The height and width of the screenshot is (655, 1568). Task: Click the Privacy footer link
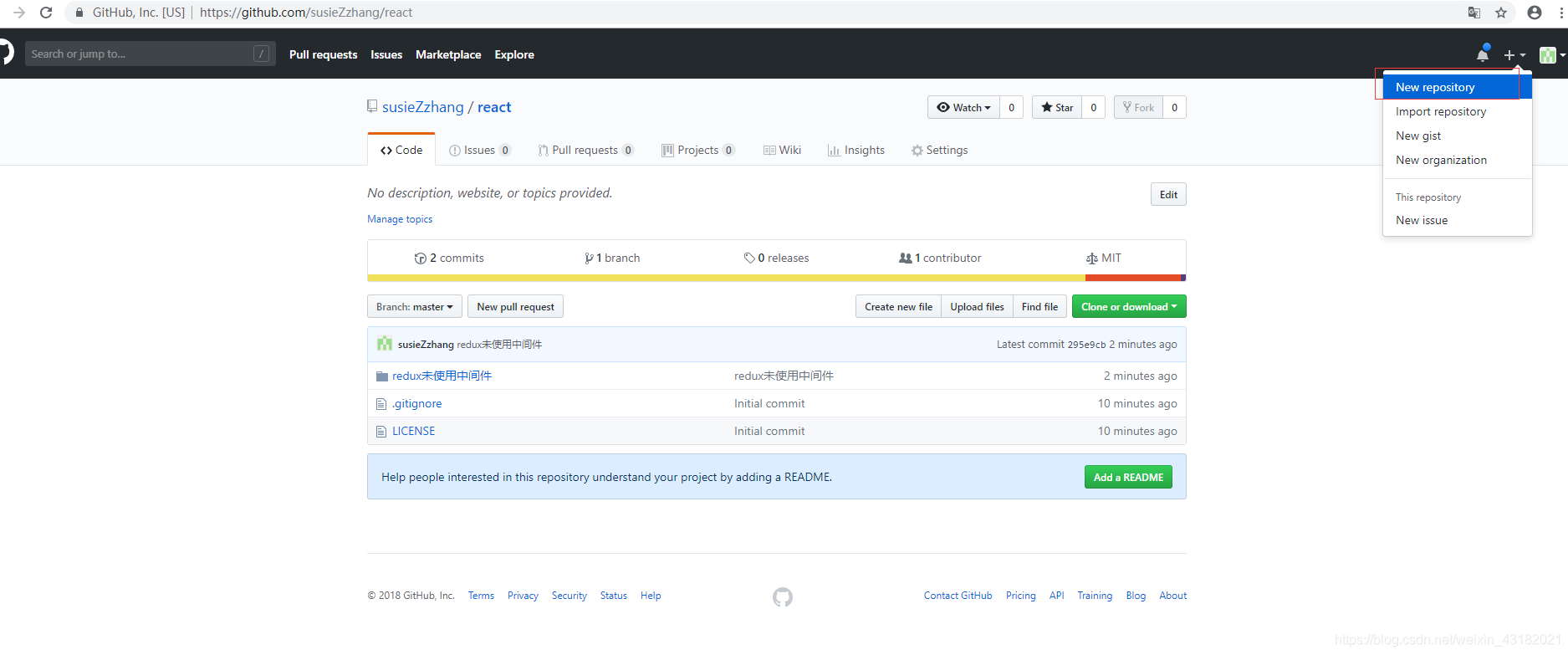click(523, 596)
